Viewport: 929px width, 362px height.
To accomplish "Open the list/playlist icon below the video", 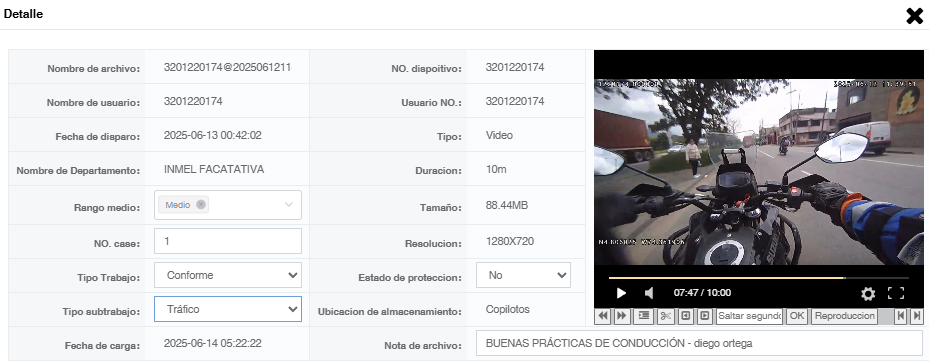I will point(643,316).
